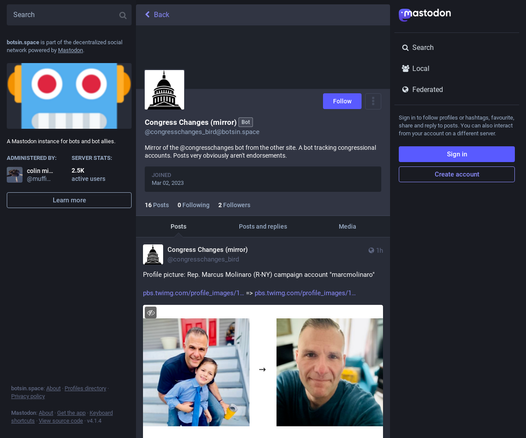Click the Joined Mar 02, 2023 field
The width and height of the screenshot is (526, 438).
(263, 179)
